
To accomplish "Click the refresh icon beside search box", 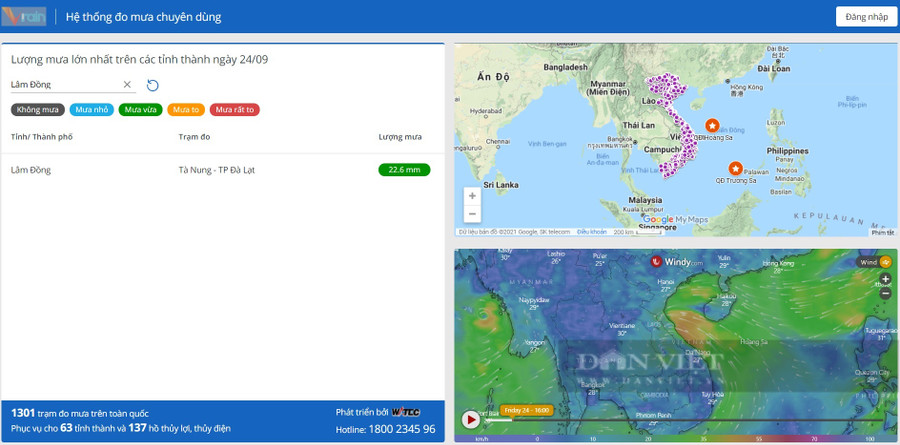I will point(153,85).
